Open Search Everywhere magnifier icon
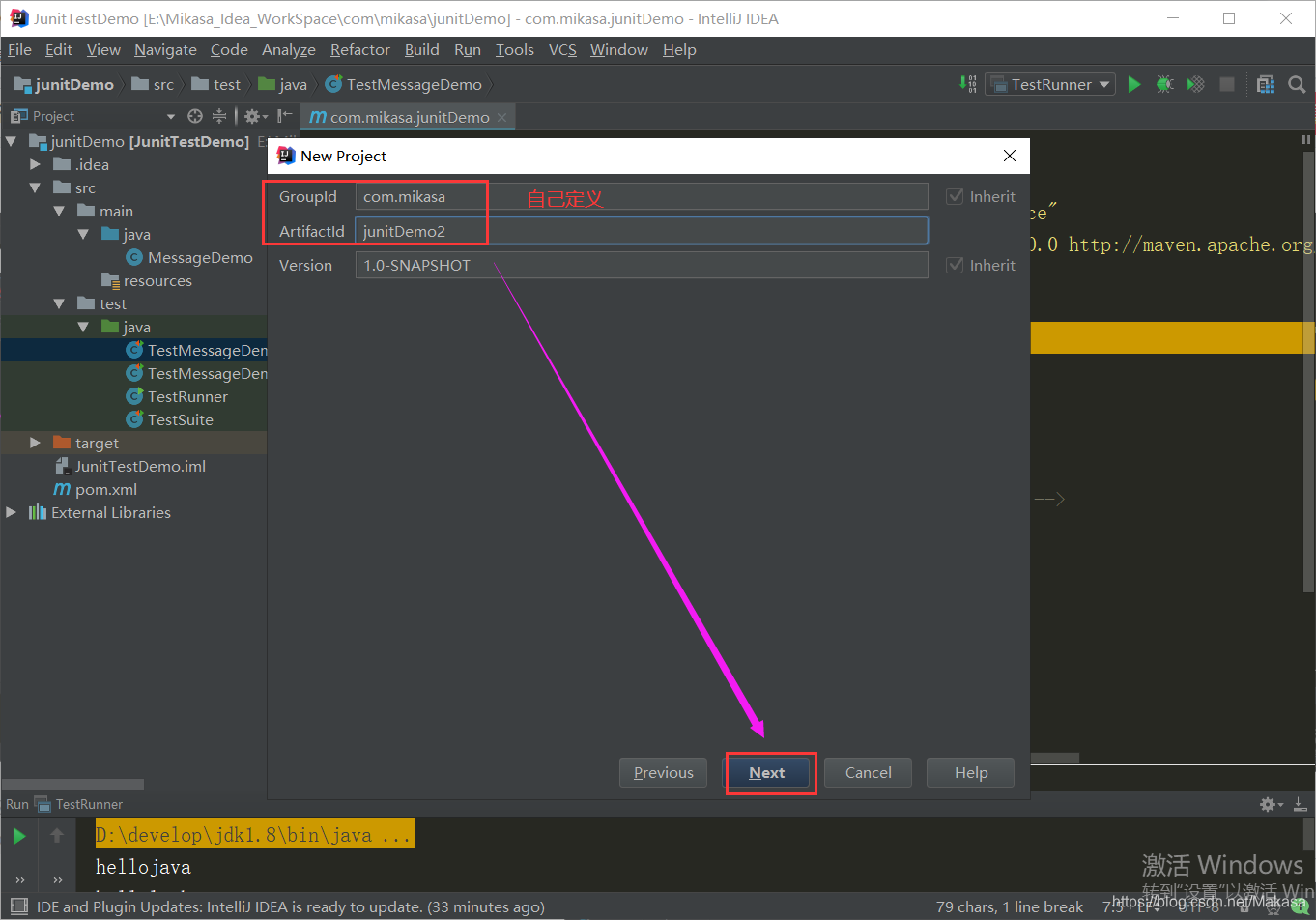This screenshot has height=920, width=1316. [1297, 85]
